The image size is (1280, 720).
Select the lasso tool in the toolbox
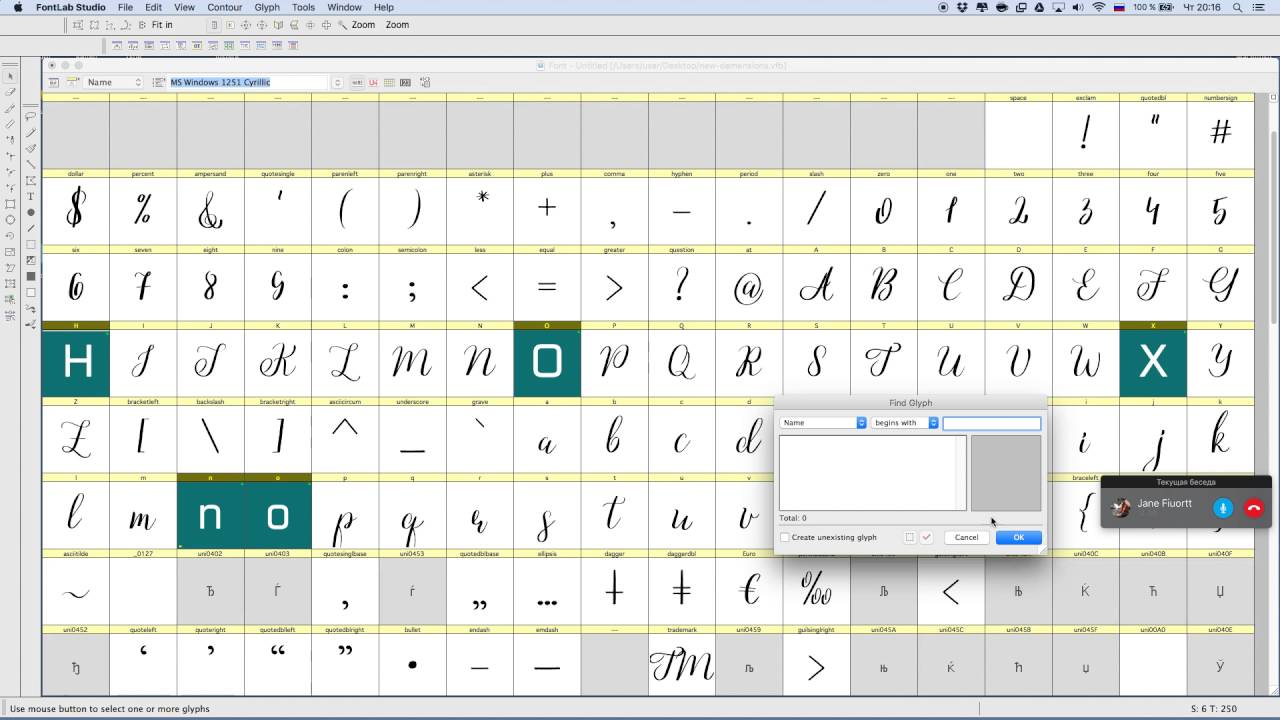pos(31,116)
